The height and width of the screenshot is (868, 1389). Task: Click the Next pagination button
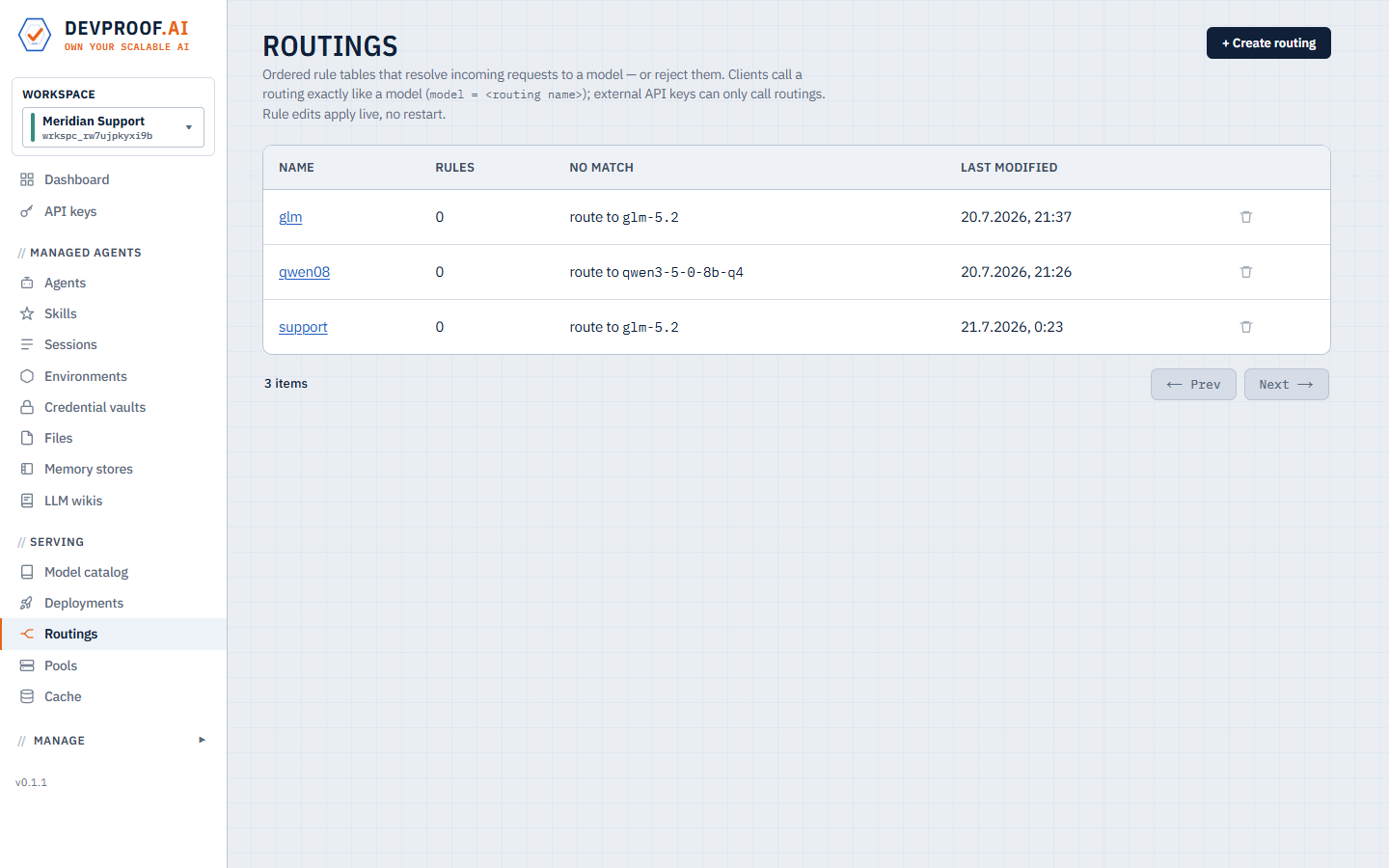click(x=1286, y=384)
